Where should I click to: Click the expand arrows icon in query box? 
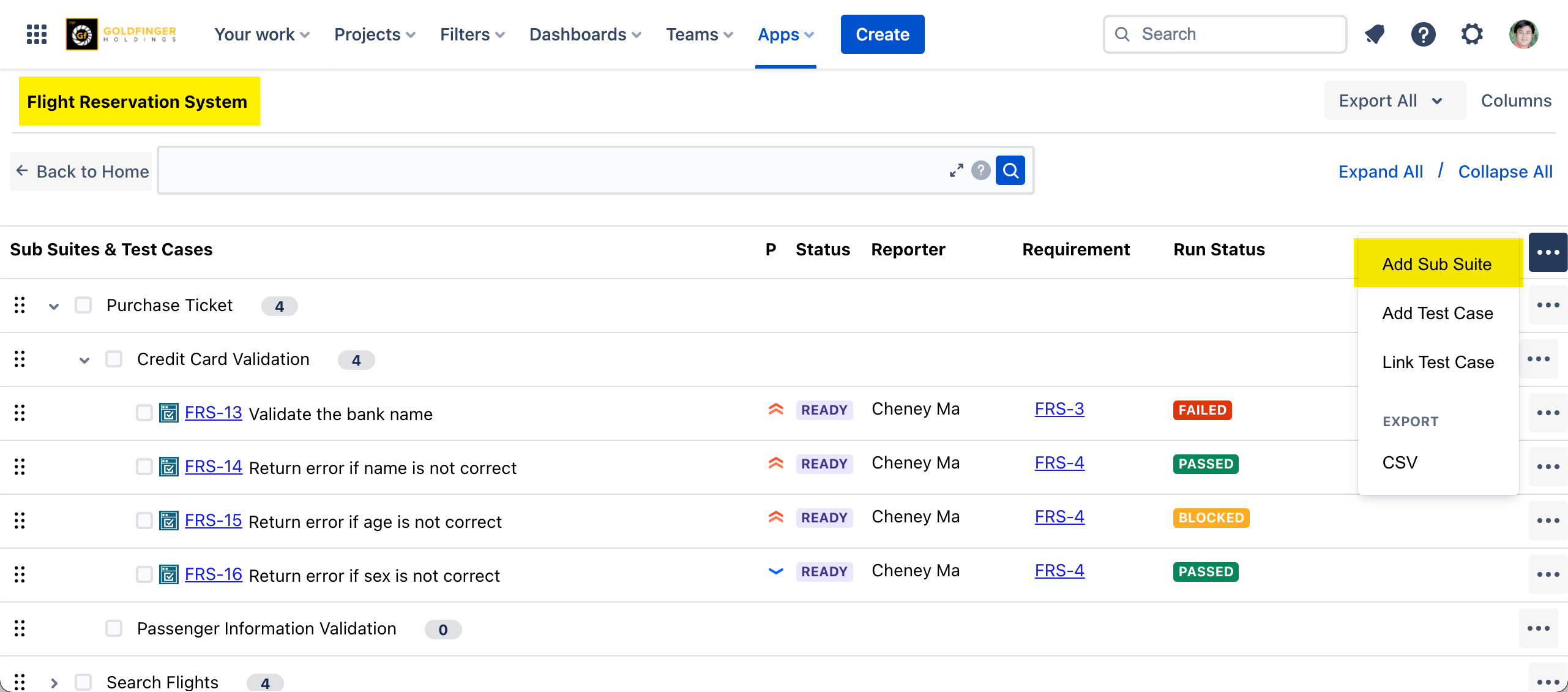coord(956,170)
